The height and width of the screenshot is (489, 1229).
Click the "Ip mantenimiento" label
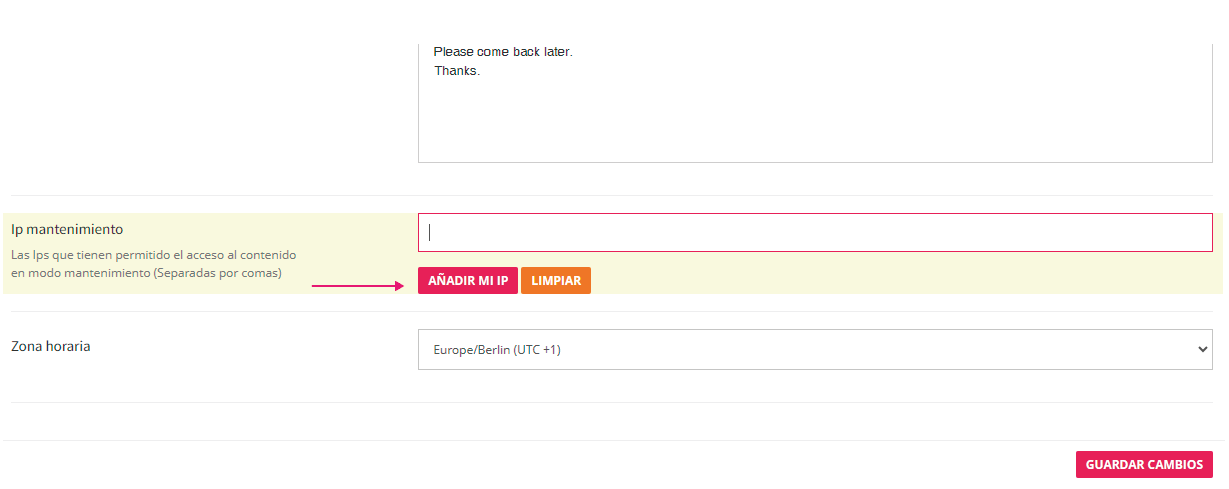tap(67, 229)
